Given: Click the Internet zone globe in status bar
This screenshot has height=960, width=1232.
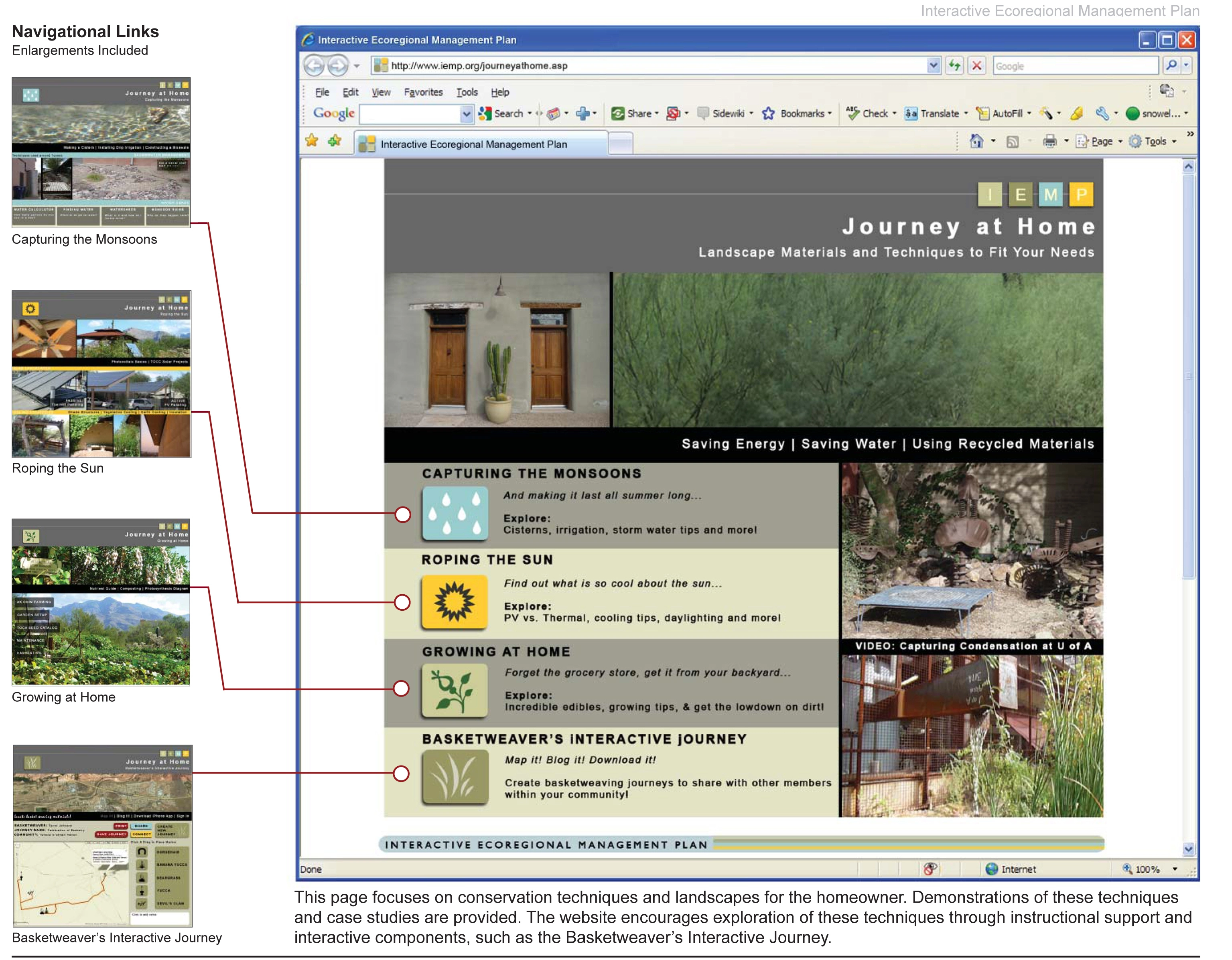Looking at the screenshot, I should point(991,869).
